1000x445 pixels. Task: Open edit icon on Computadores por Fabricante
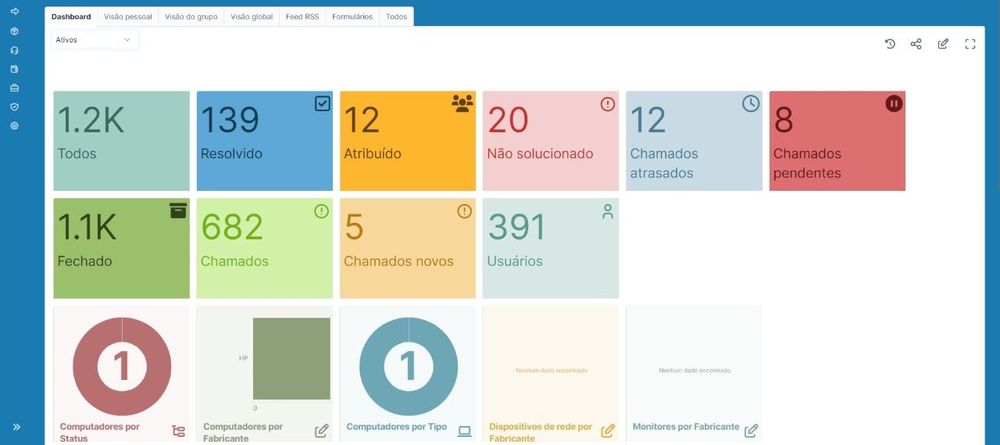tap(321, 431)
